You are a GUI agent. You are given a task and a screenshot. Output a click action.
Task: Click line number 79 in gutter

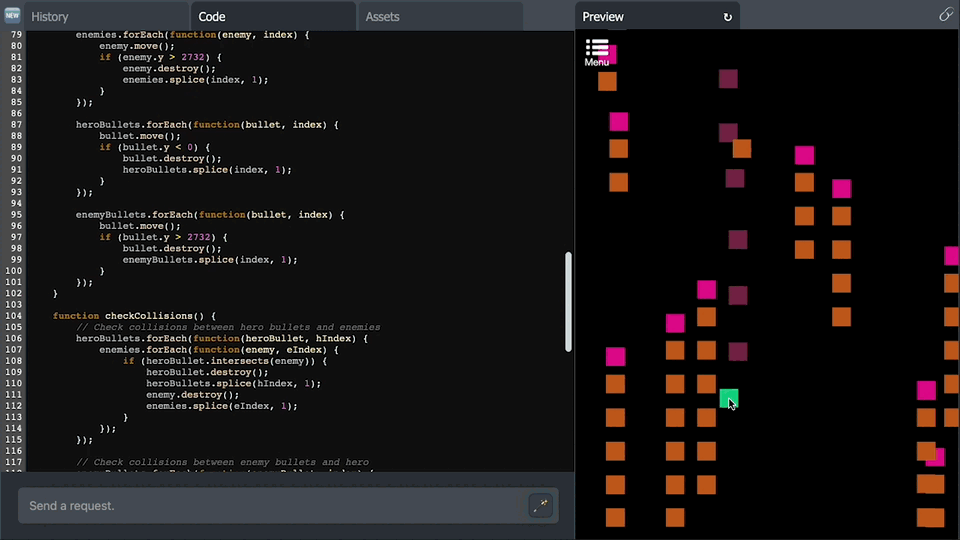click(x=17, y=35)
